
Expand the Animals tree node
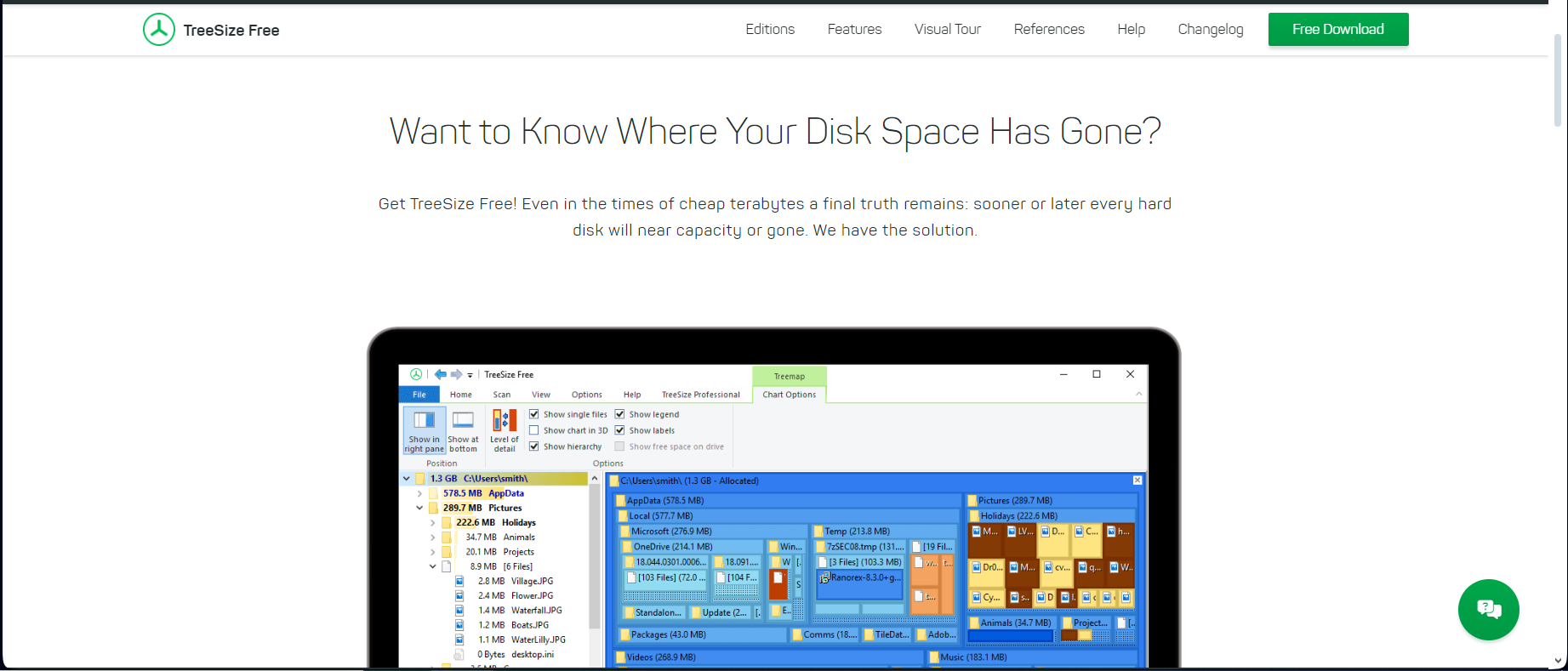point(432,537)
